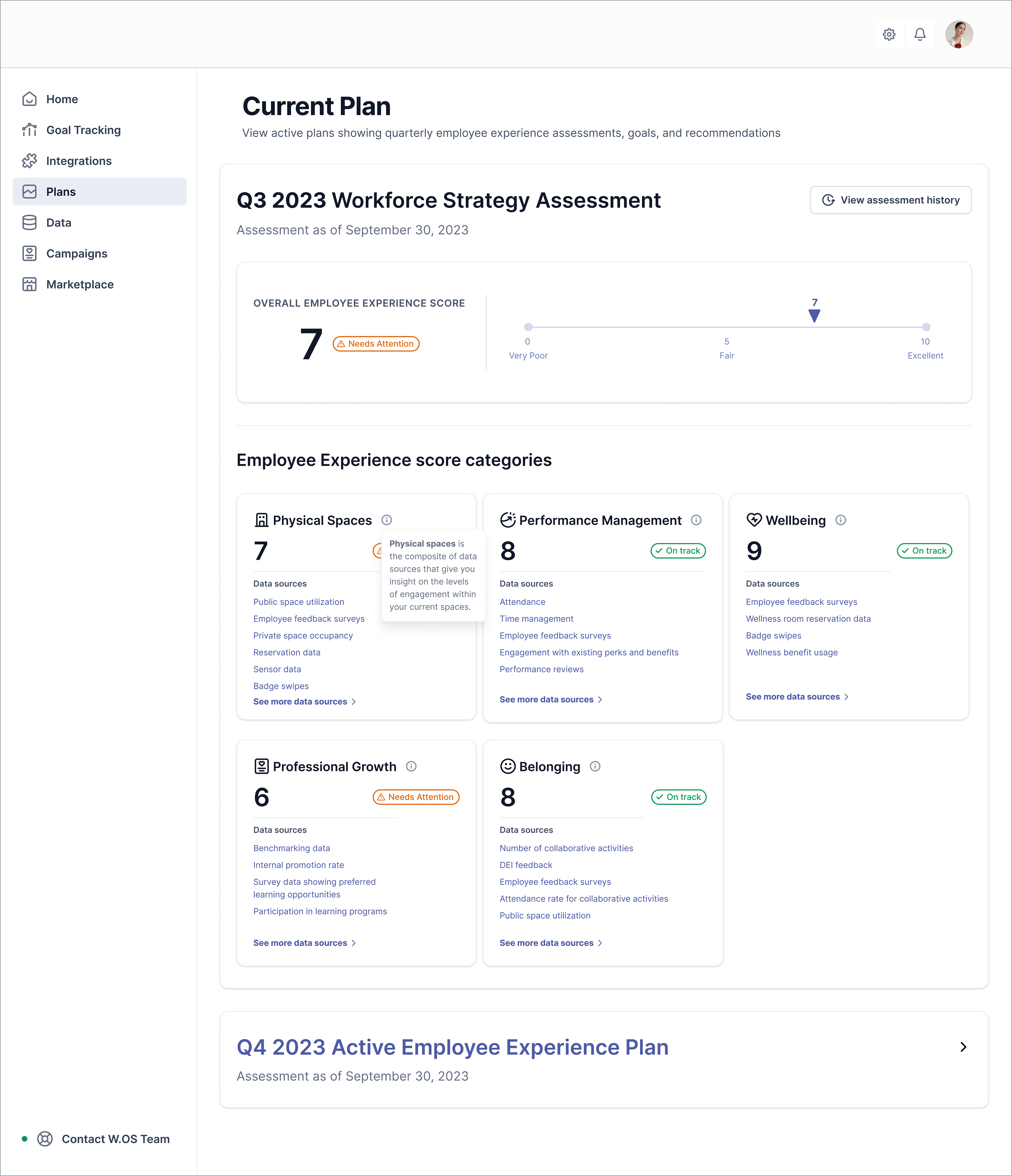
Task: Click the Professional Growth info icon
Action: [411, 766]
